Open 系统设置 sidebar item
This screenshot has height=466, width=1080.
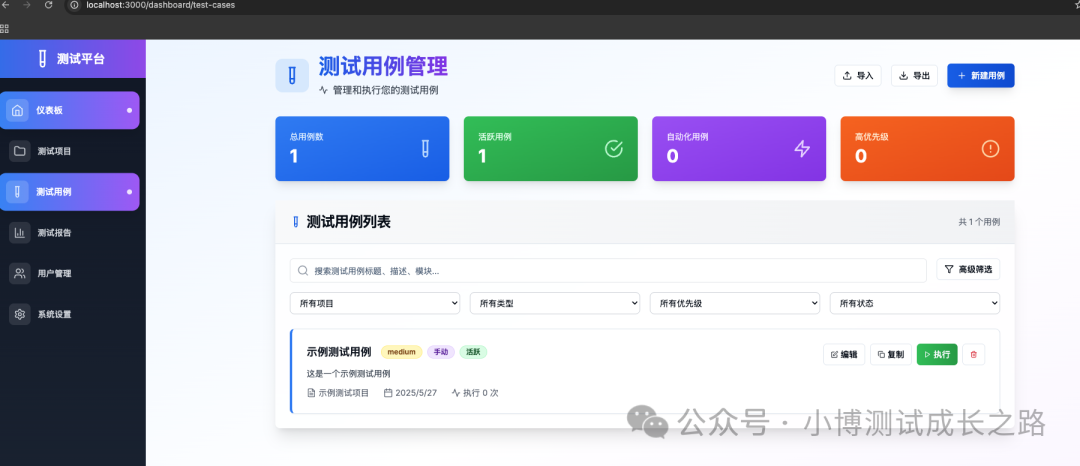coord(70,314)
